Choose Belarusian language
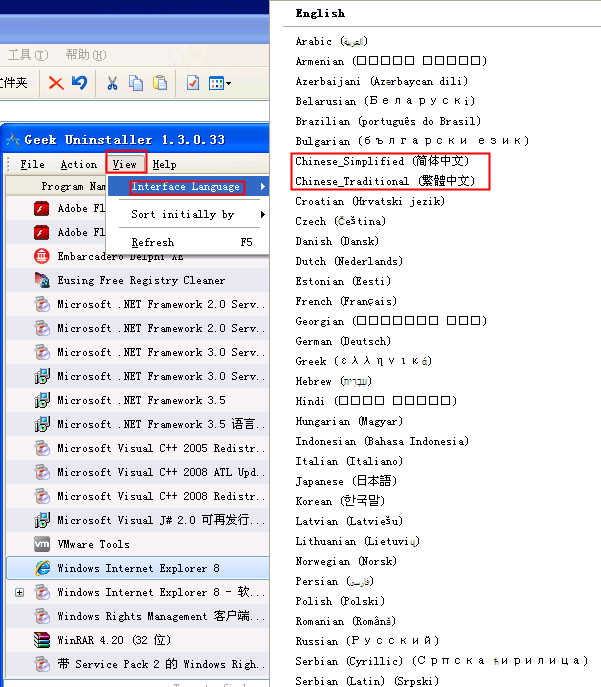 pyautogui.click(x=385, y=101)
